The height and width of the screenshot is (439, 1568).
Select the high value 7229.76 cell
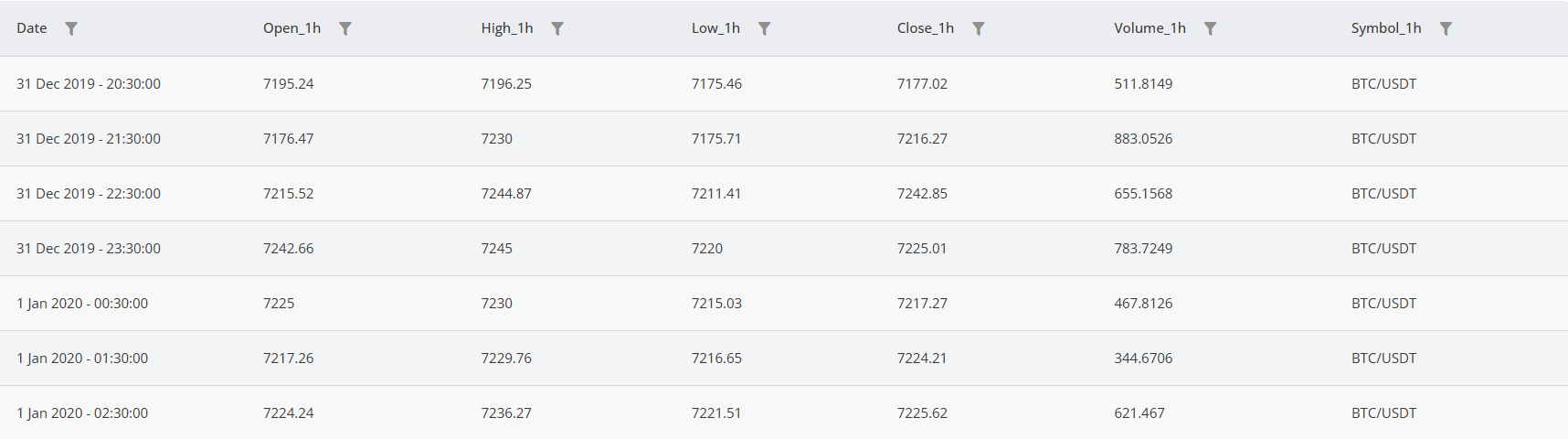(x=506, y=359)
